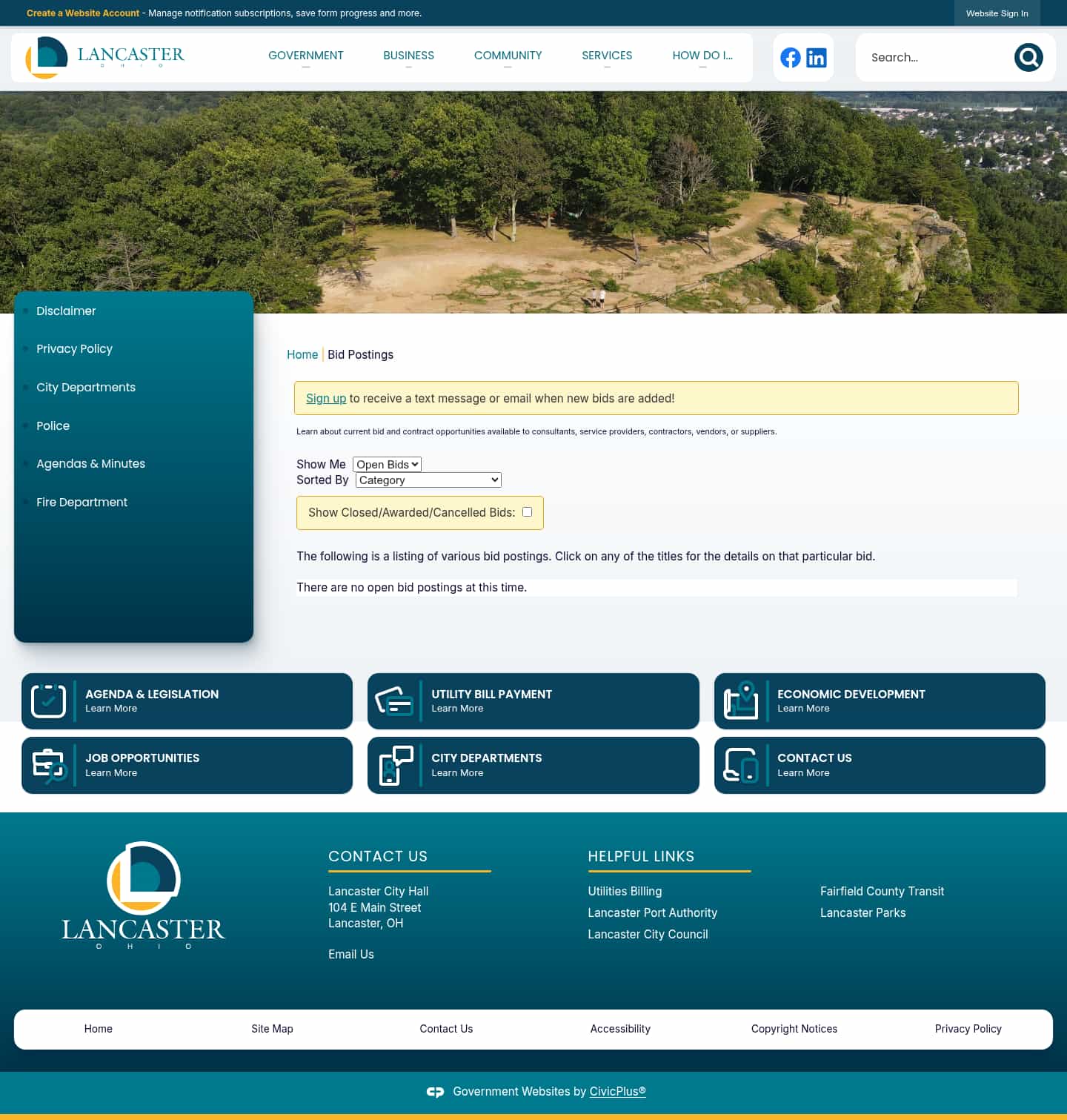This screenshot has width=1067, height=1120.
Task: Expand the GOVERNMENT menu
Action: click(x=306, y=56)
